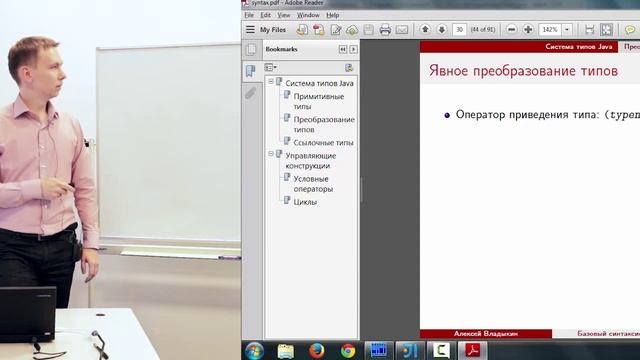Image resolution: width=640 pixels, height=360 pixels.
Task: Click the new bookmark icon
Action: point(349,68)
